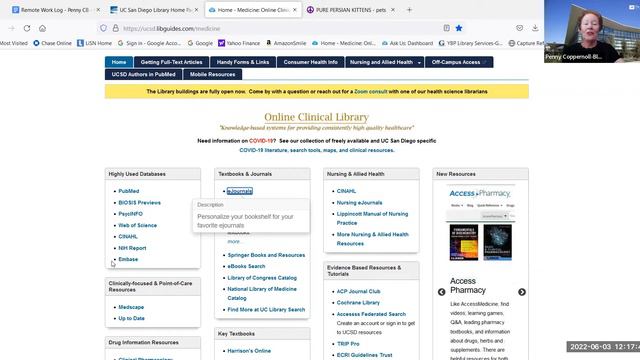Image resolution: width=640 pixels, height=360 pixels.
Task: Click previous arrow in New Resources carousel
Action: (441, 292)
